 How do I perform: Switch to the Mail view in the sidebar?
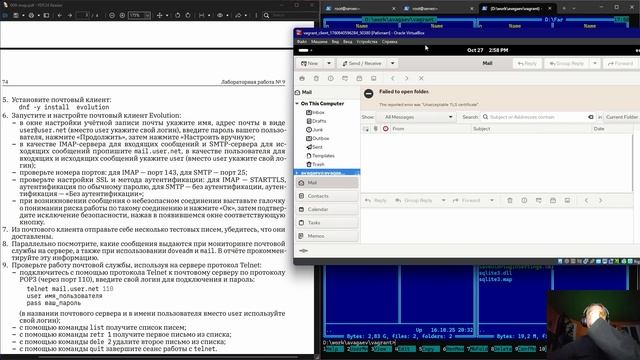(x=327, y=183)
